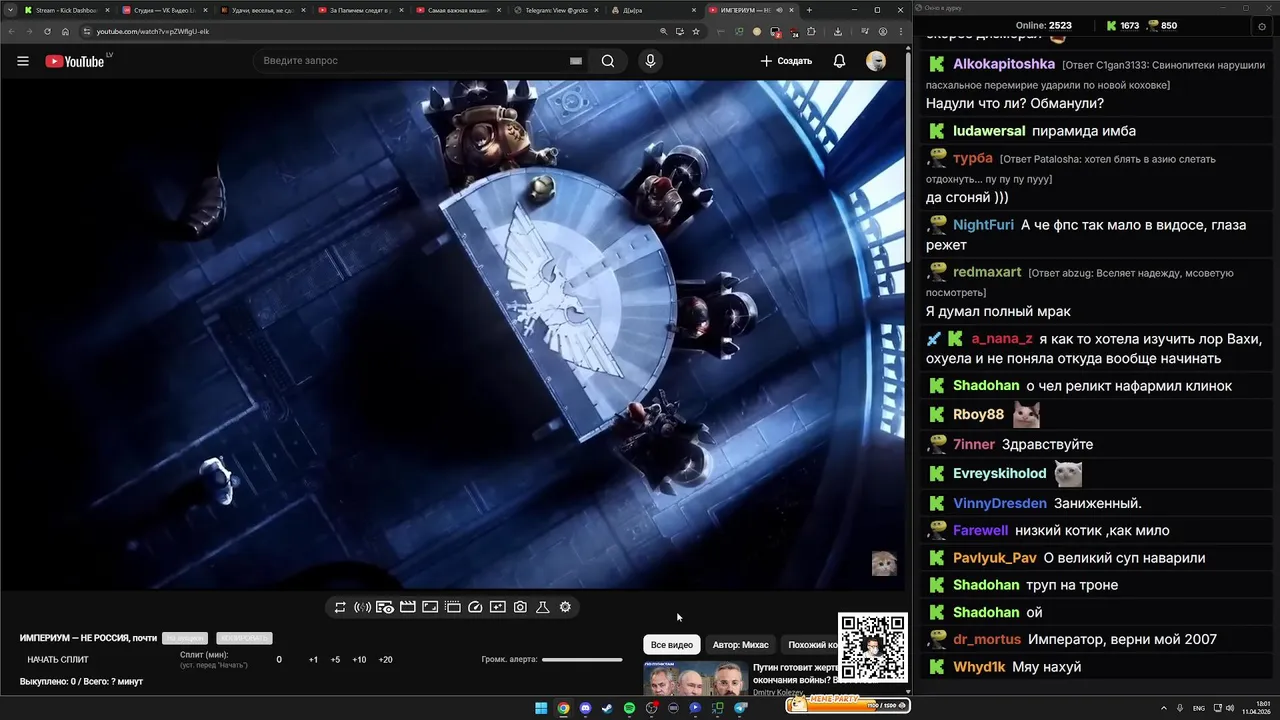This screenshot has width=1280, height=720.
Task: Click the dotted filmstrip icon in the player toolbar
Action: [x=453, y=607]
